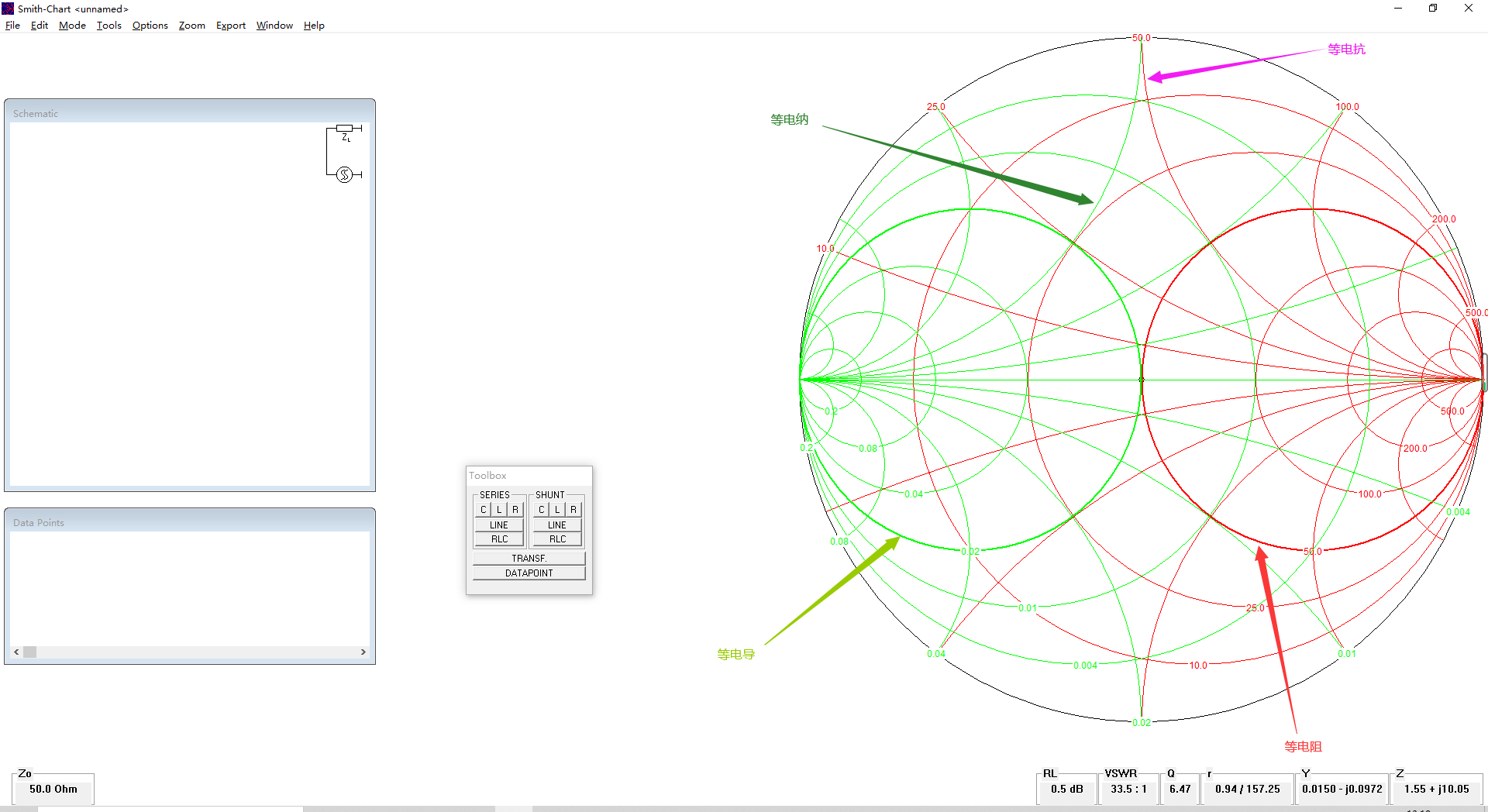Restore down the Smith-Chart window
Viewport: 1488px width, 812px height.
(x=1433, y=9)
